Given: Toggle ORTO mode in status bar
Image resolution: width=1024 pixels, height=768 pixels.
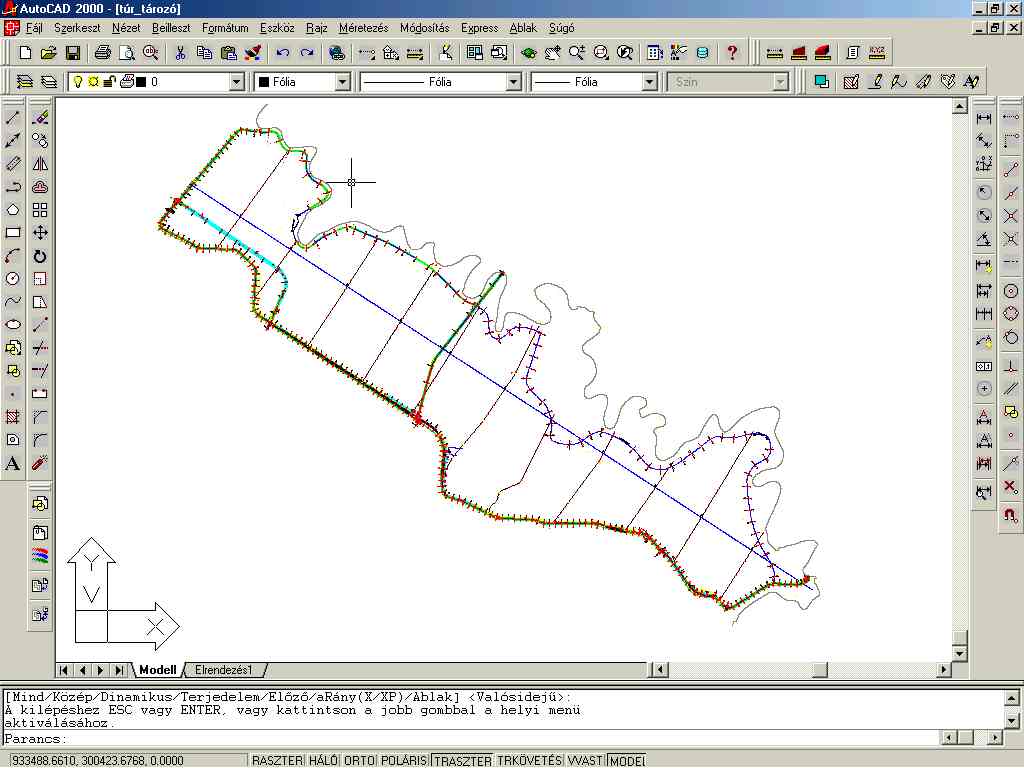Looking at the screenshot, I should click(x=359, y=761).
